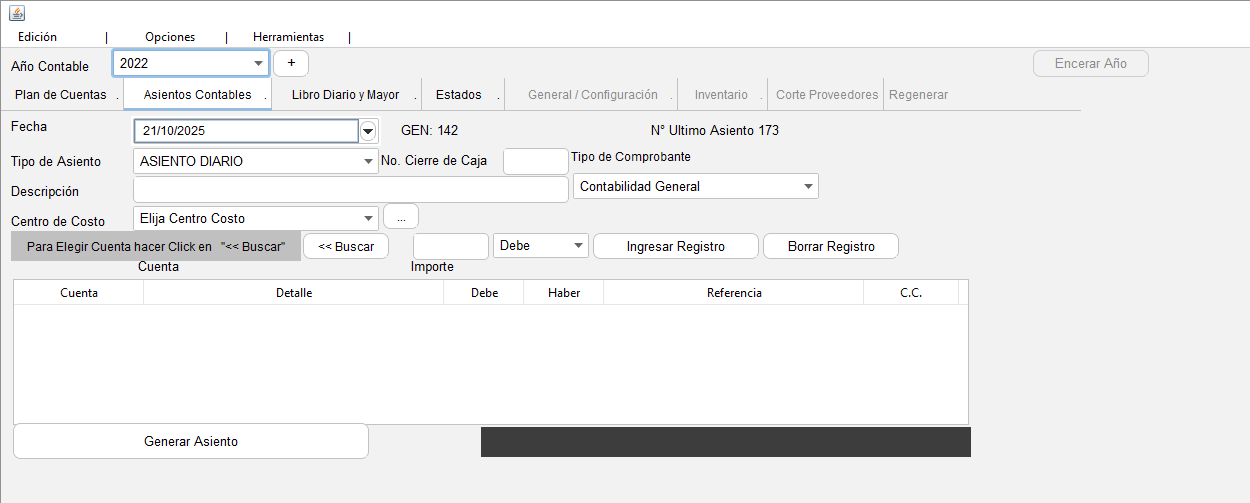Click the Importe amount input field
This screenshot has width=1250, height=503.
pyautogui.click(x=451, y=246)
